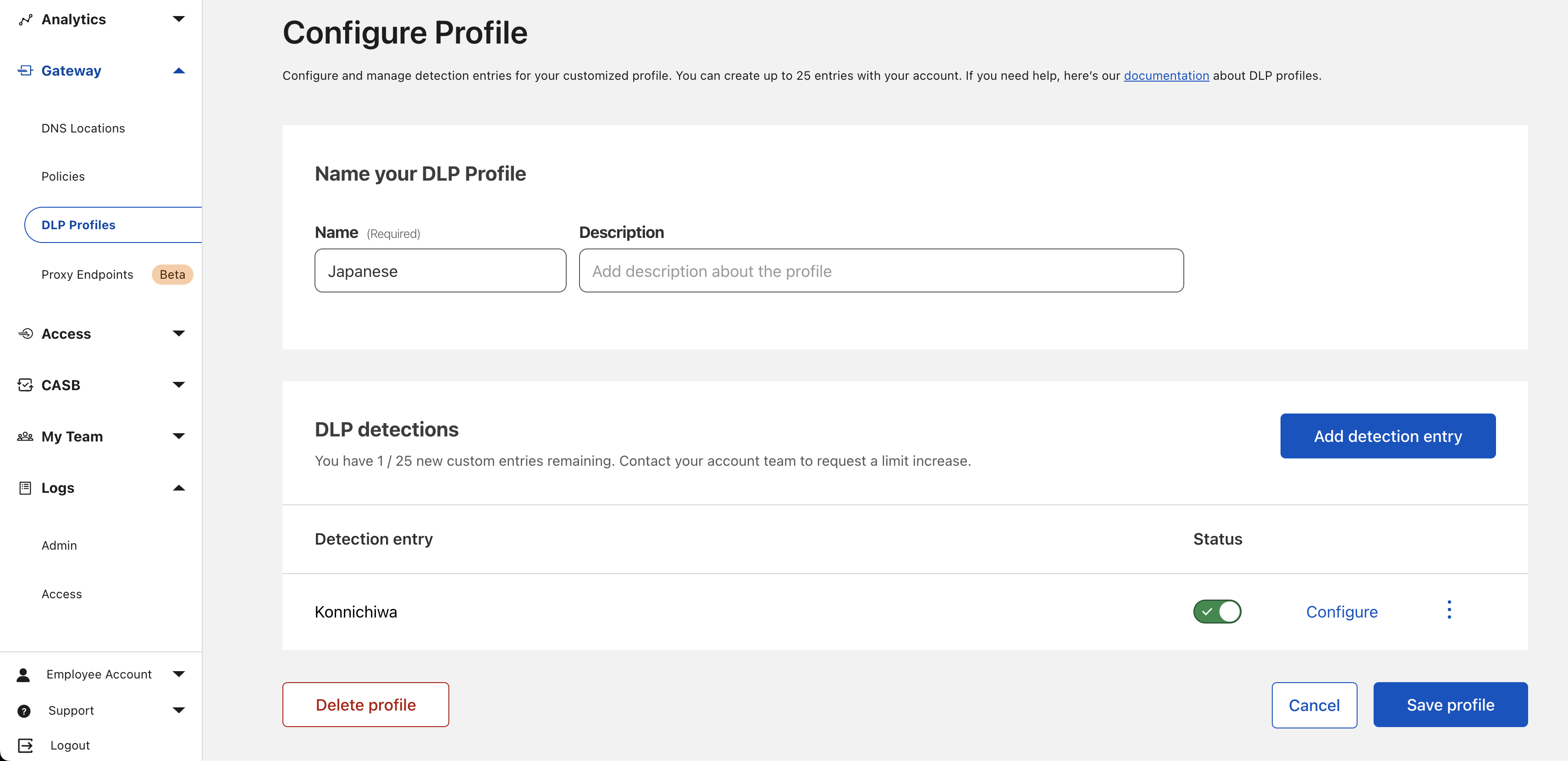Click the Access arrow icon
Screen dimensions: 1568x761
point(178,334)
